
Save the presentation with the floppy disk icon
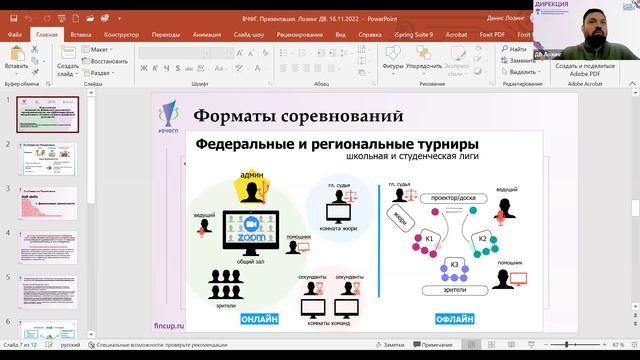pos(13,18)
